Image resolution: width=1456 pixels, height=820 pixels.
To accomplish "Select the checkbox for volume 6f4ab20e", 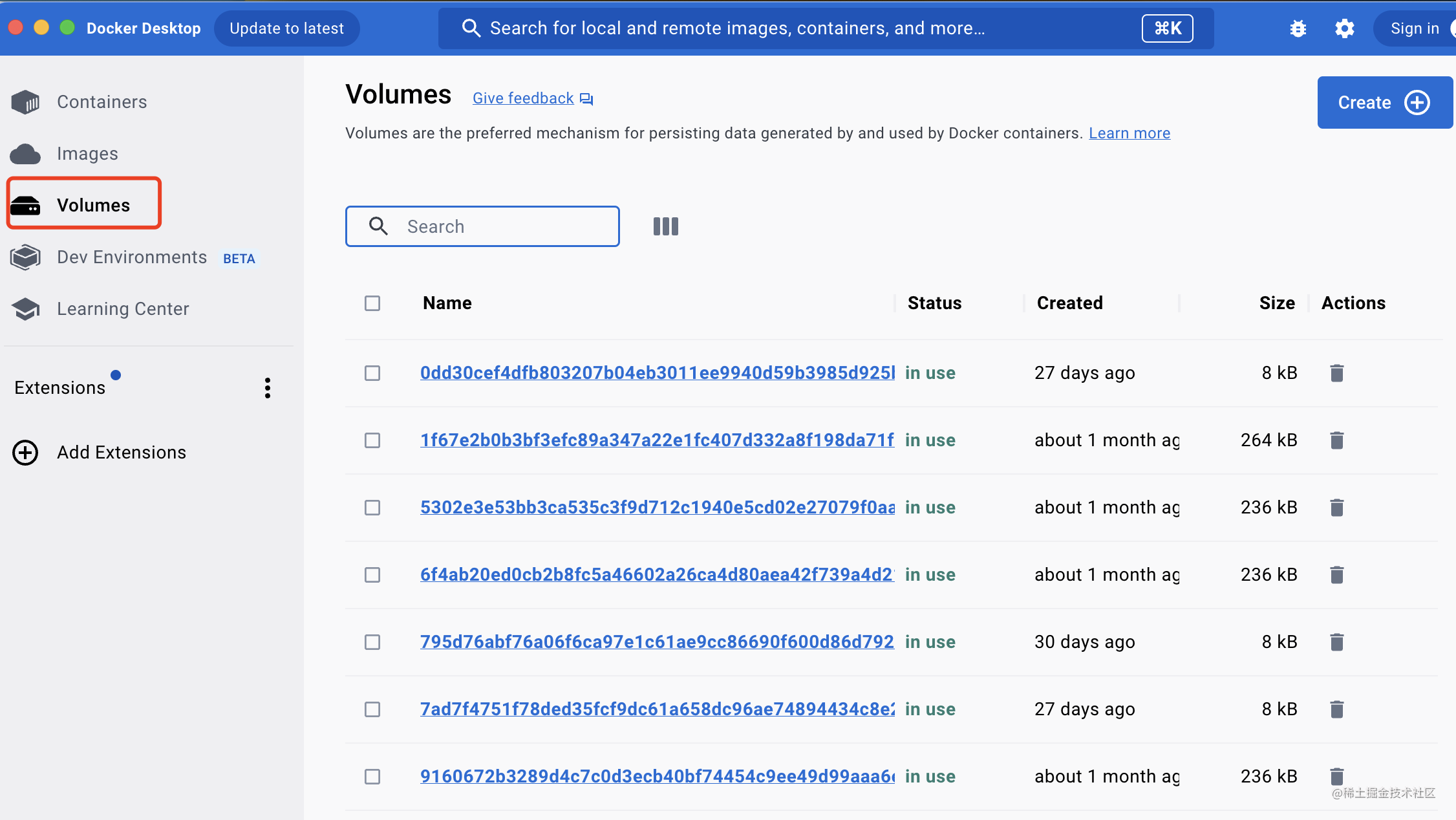I will click(x=372, y=575).
